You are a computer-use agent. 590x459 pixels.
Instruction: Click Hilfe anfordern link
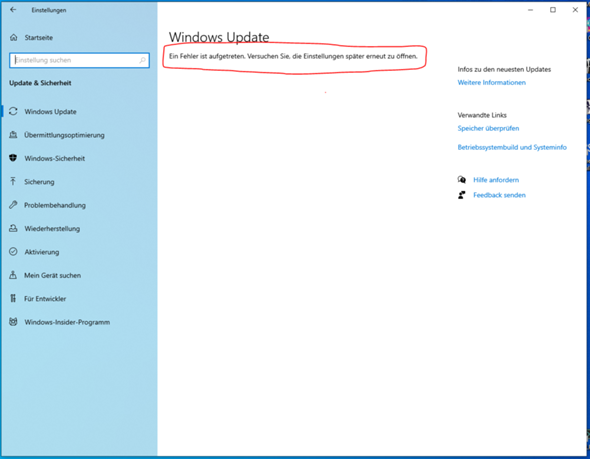[x=496, y=180]
